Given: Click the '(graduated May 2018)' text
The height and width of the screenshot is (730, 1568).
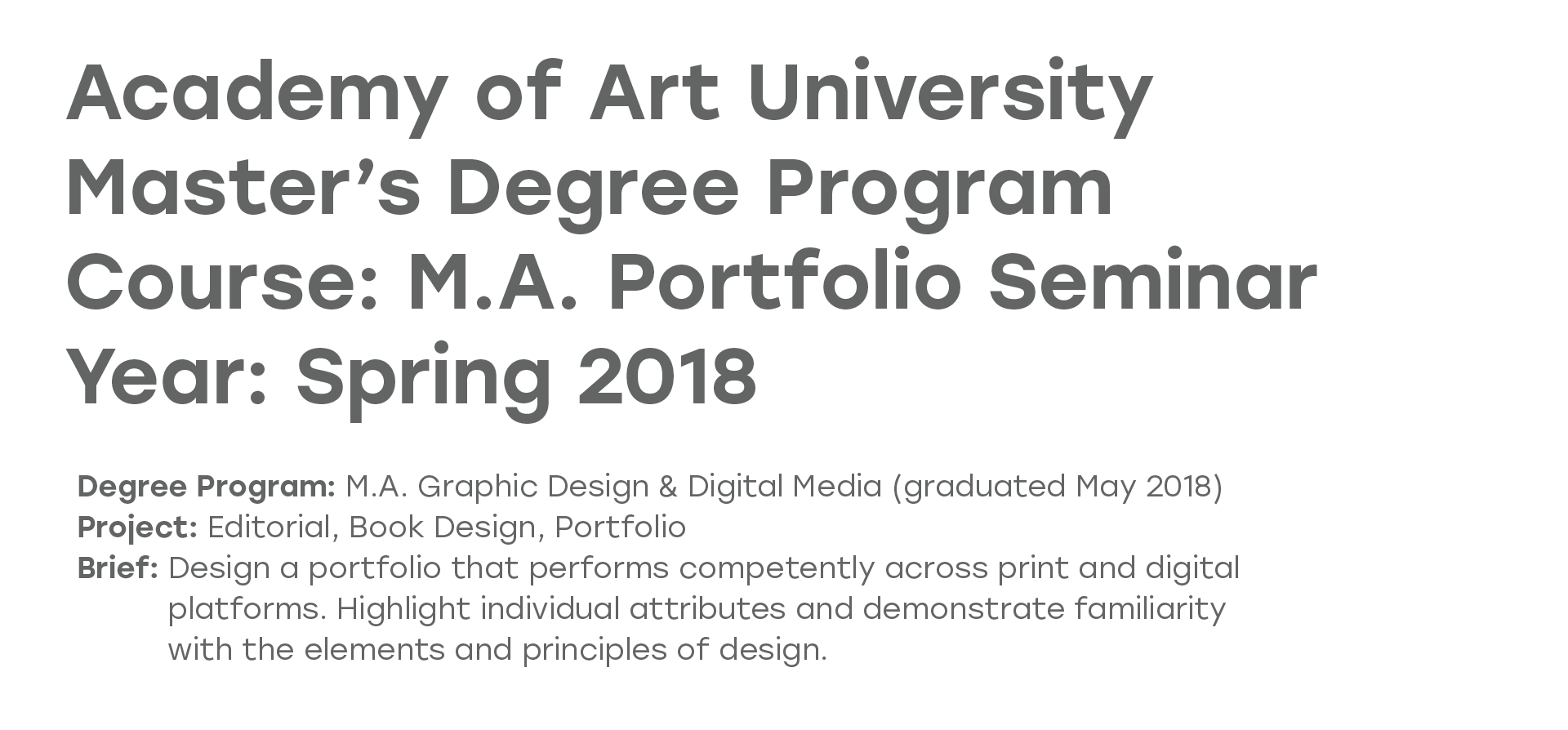Looking at the screenshot, I should pos(1057,487).
